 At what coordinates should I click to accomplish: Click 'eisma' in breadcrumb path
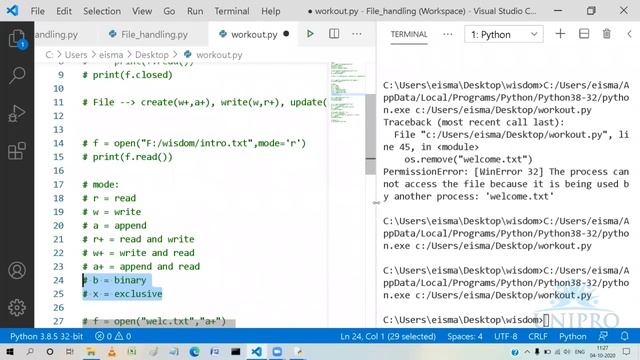pos(111,55)
